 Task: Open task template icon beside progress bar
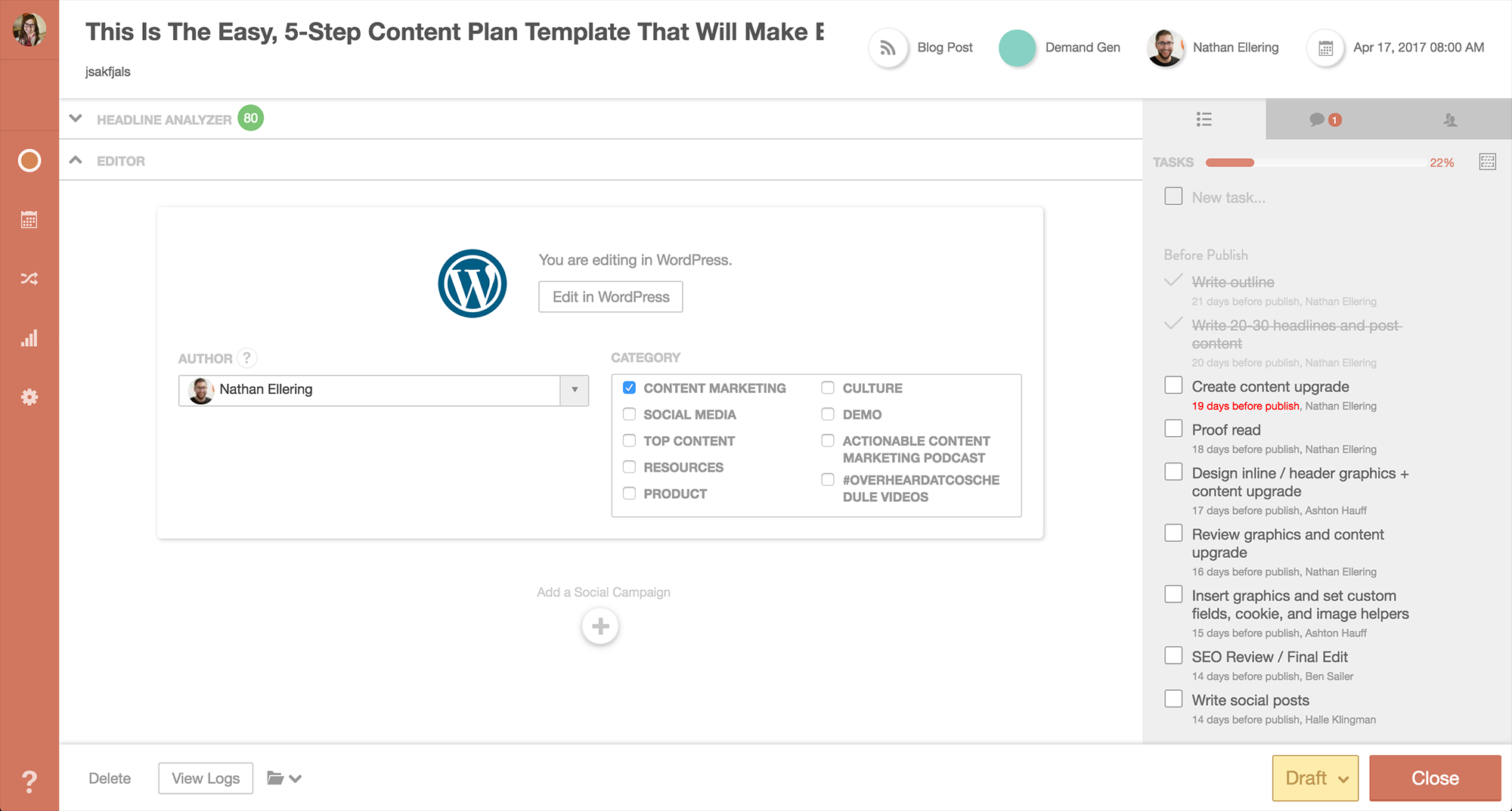click(x=1487, y=162)
